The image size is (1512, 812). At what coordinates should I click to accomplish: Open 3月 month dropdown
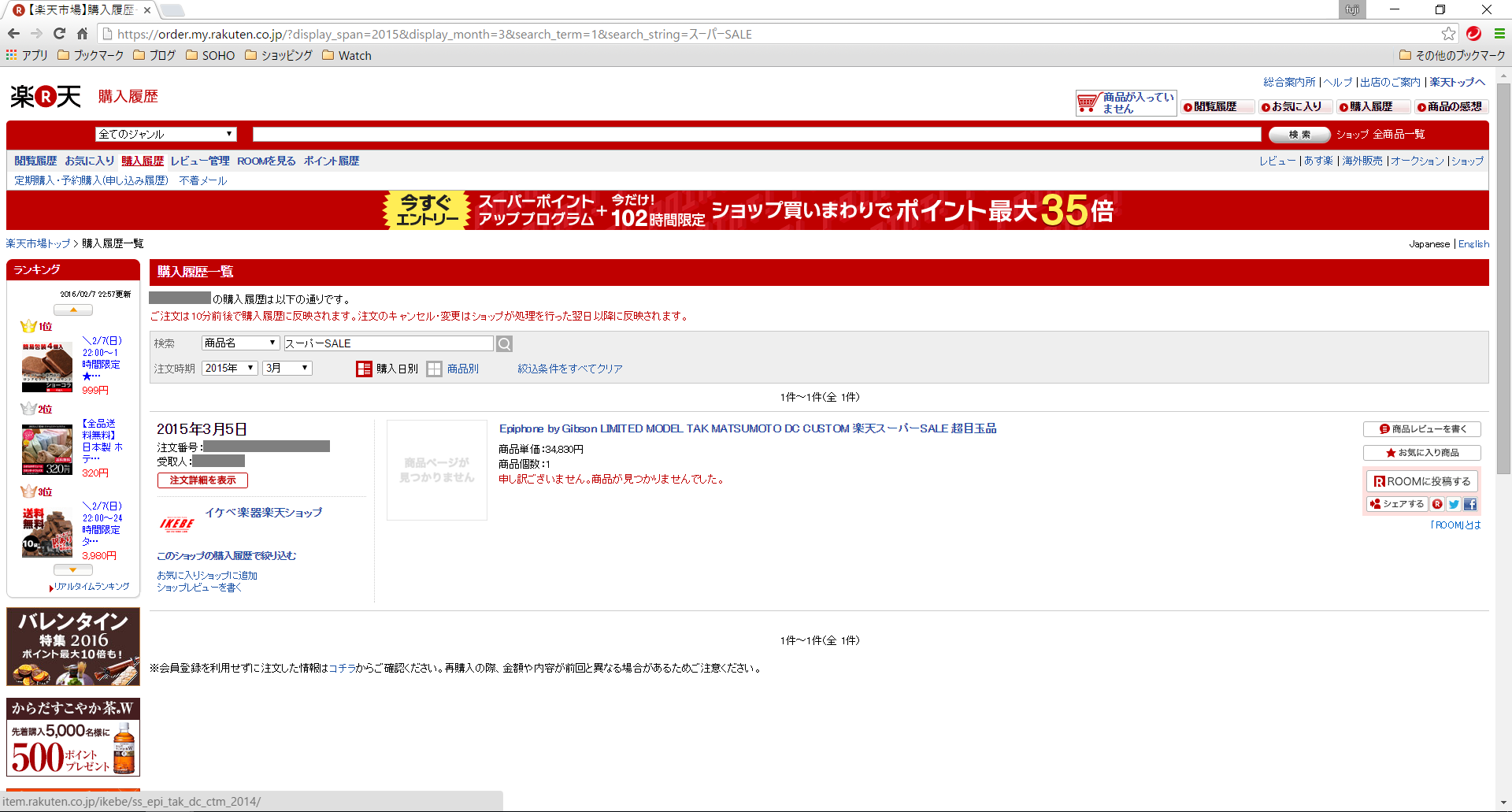(287, 368)
